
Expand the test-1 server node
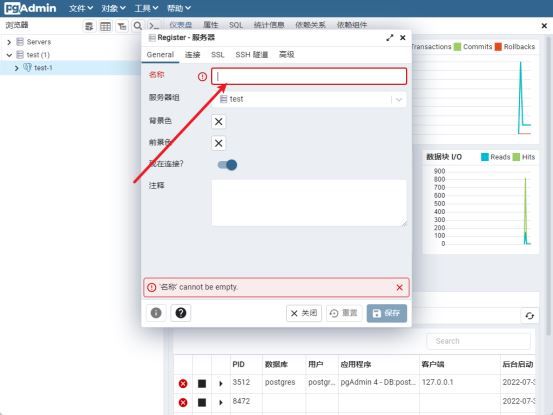(16, 68)
